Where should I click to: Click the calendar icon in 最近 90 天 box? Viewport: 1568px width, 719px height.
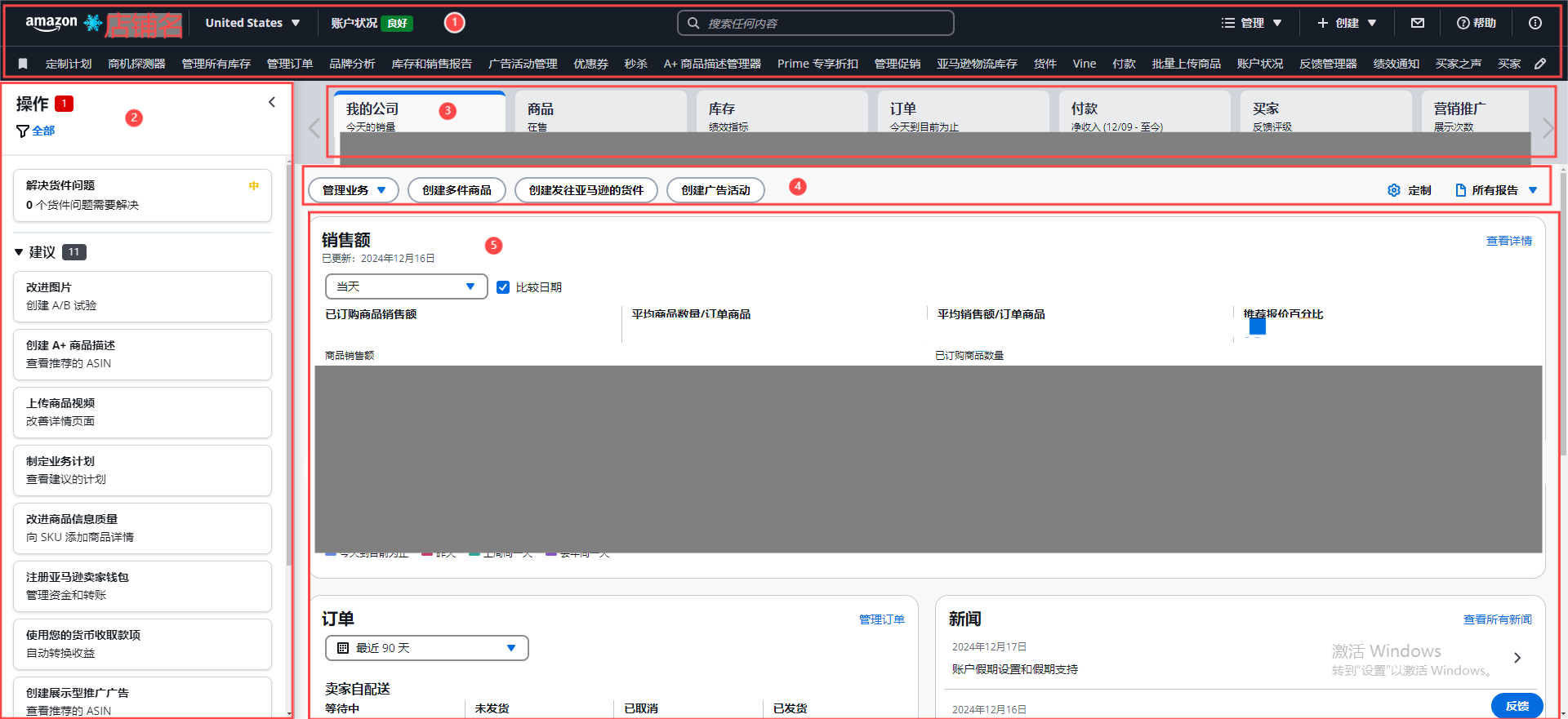coord(343,648)
